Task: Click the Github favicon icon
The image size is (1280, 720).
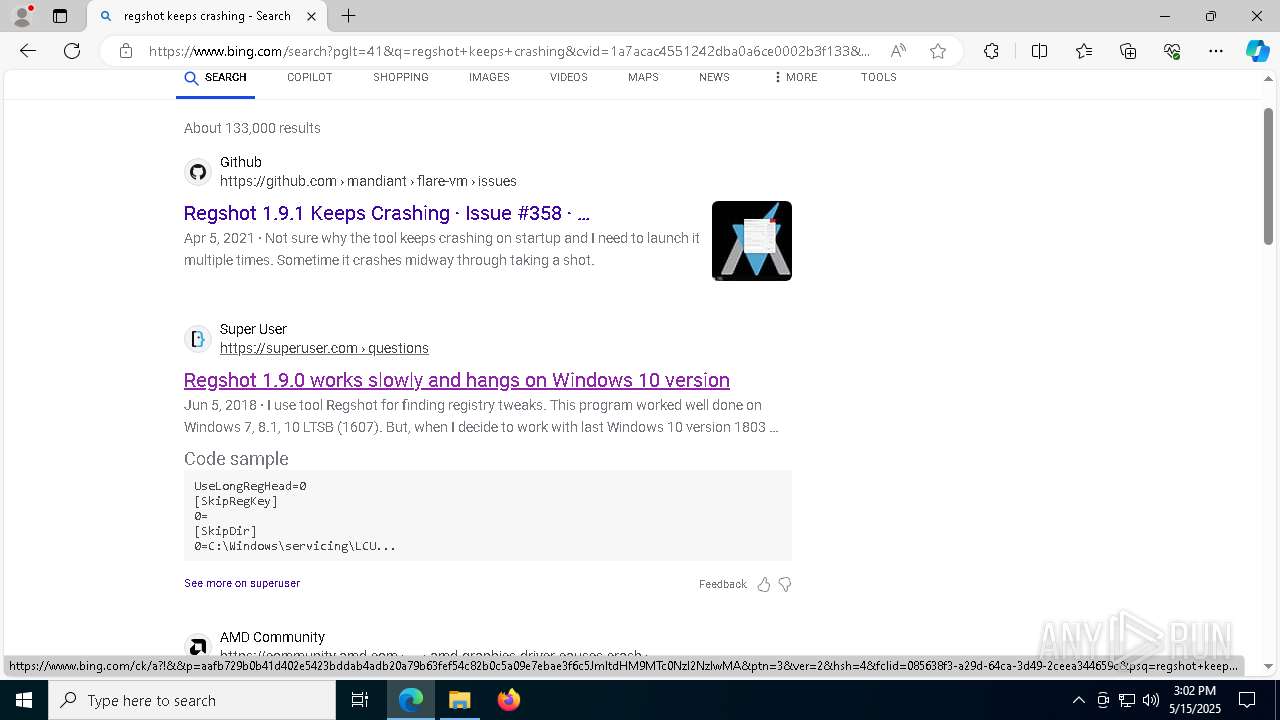Action: point(198,172)
